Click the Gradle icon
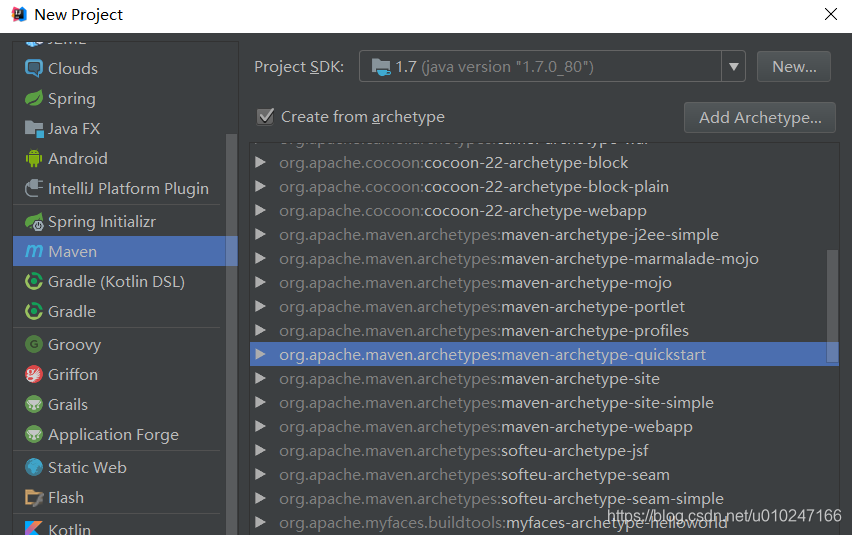 [34, 311]
